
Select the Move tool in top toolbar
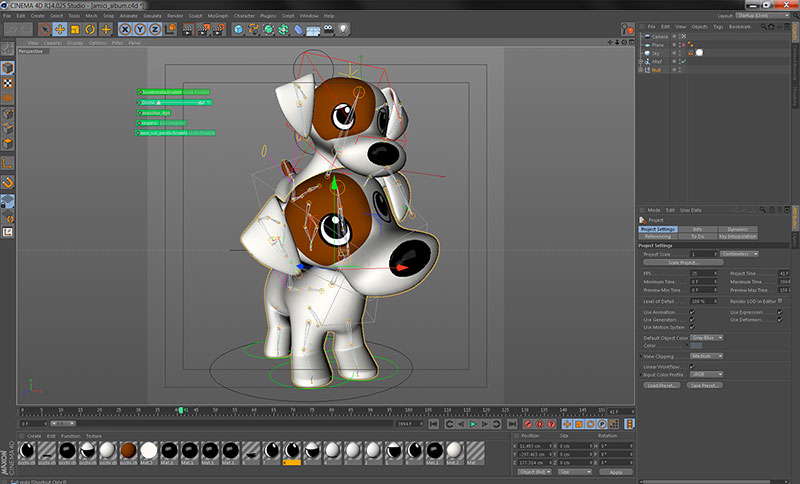pos(60,29)
